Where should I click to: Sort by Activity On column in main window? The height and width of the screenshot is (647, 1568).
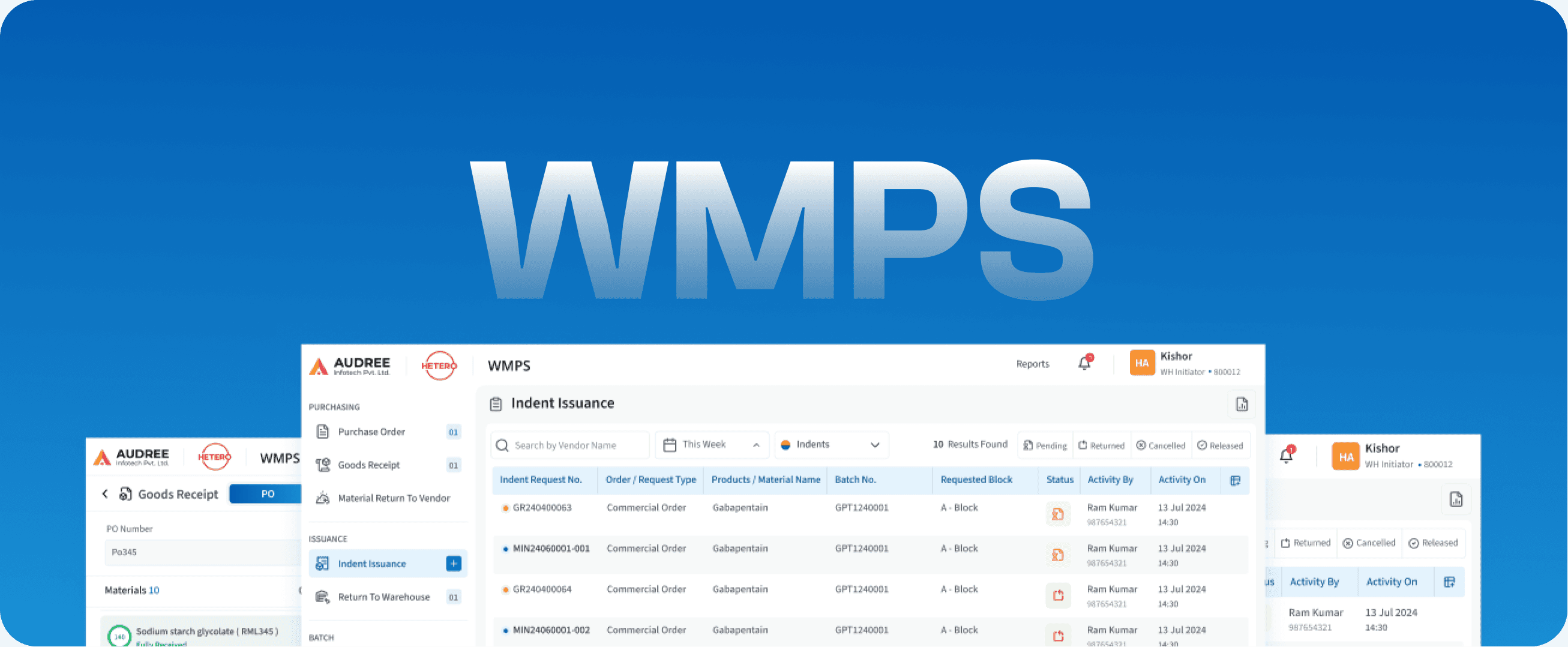point(1182,480)
